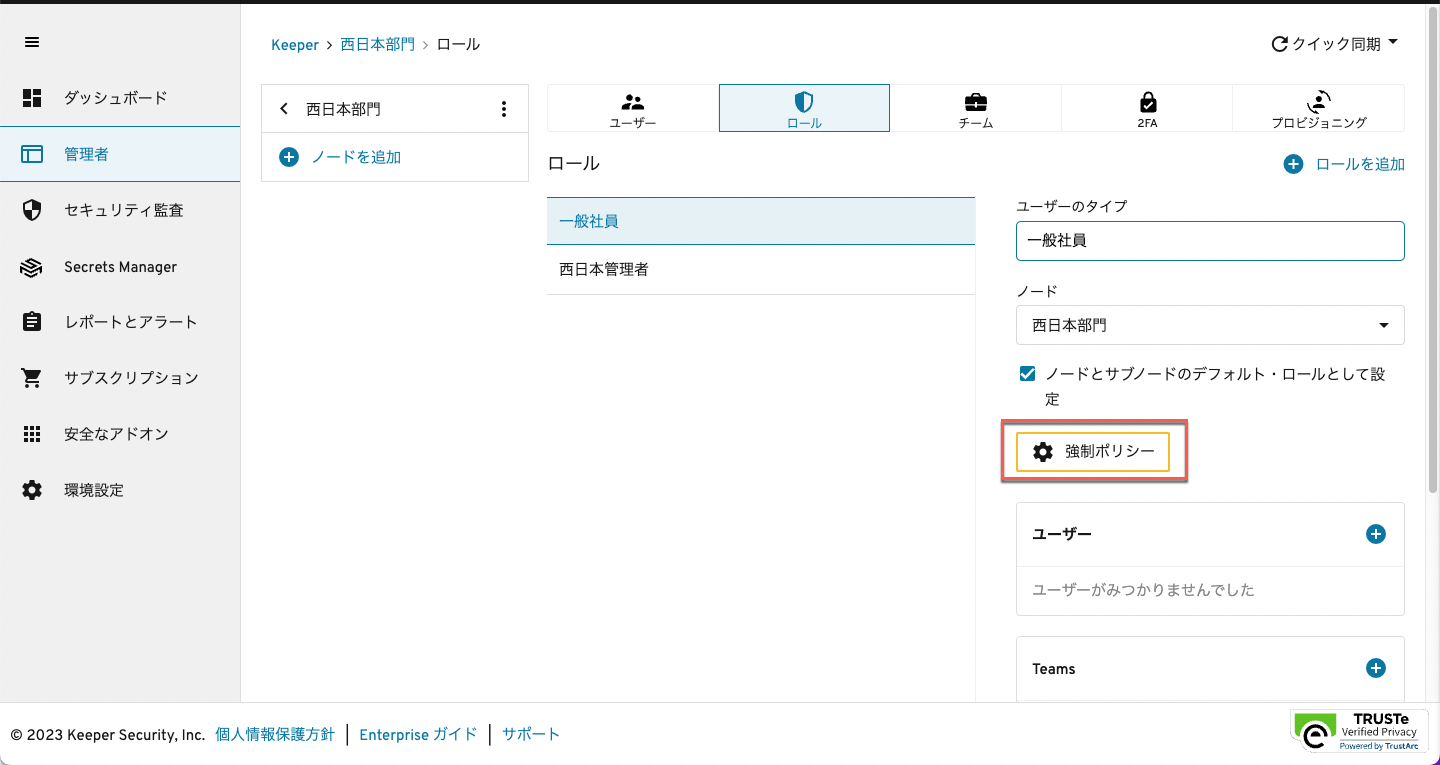Open 西日本部門 three-dot options menu
Screen dimensions: 1440x765
point(503,109)
